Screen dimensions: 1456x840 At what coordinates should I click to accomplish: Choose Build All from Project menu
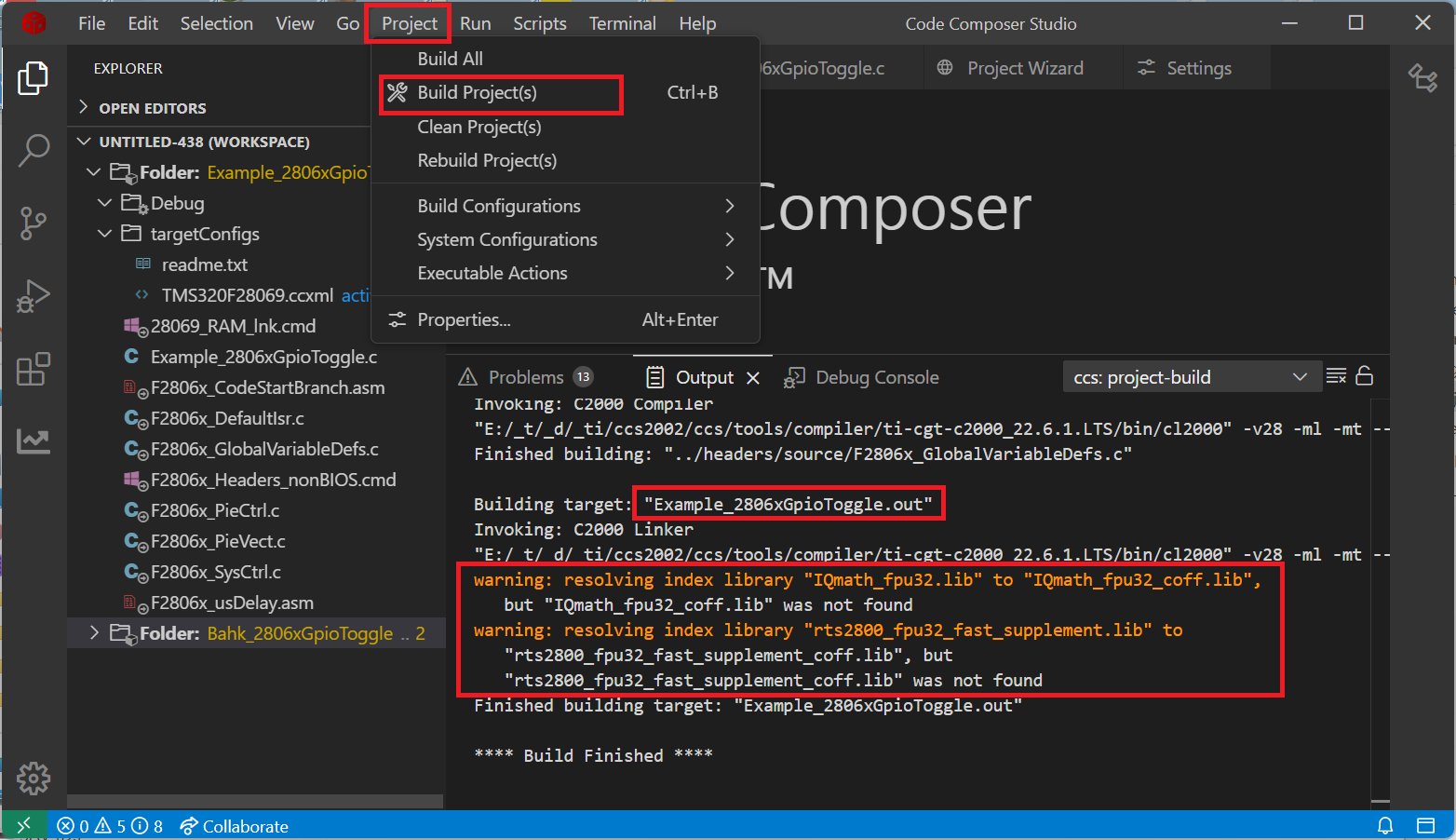click(566, 59)
